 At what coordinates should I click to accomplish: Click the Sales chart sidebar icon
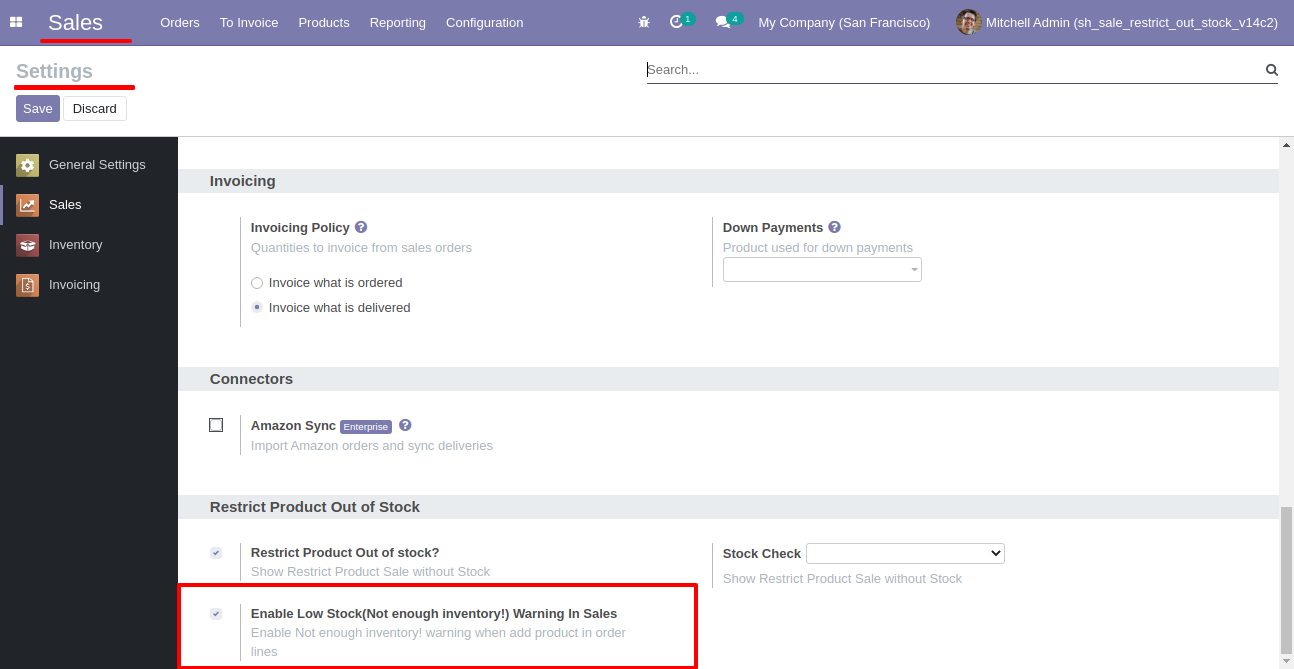click(27, 205)
